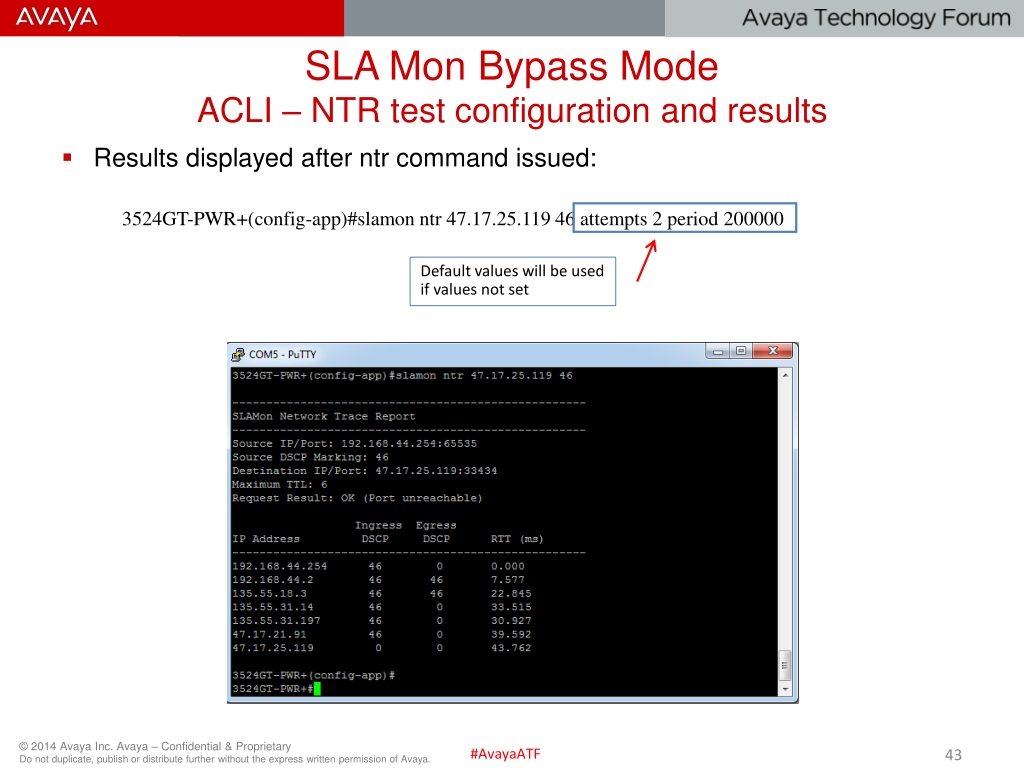1024x768 pixels.
Task: Click the PuTTY icon in the COM5 title bar
Action: [238, 354]
